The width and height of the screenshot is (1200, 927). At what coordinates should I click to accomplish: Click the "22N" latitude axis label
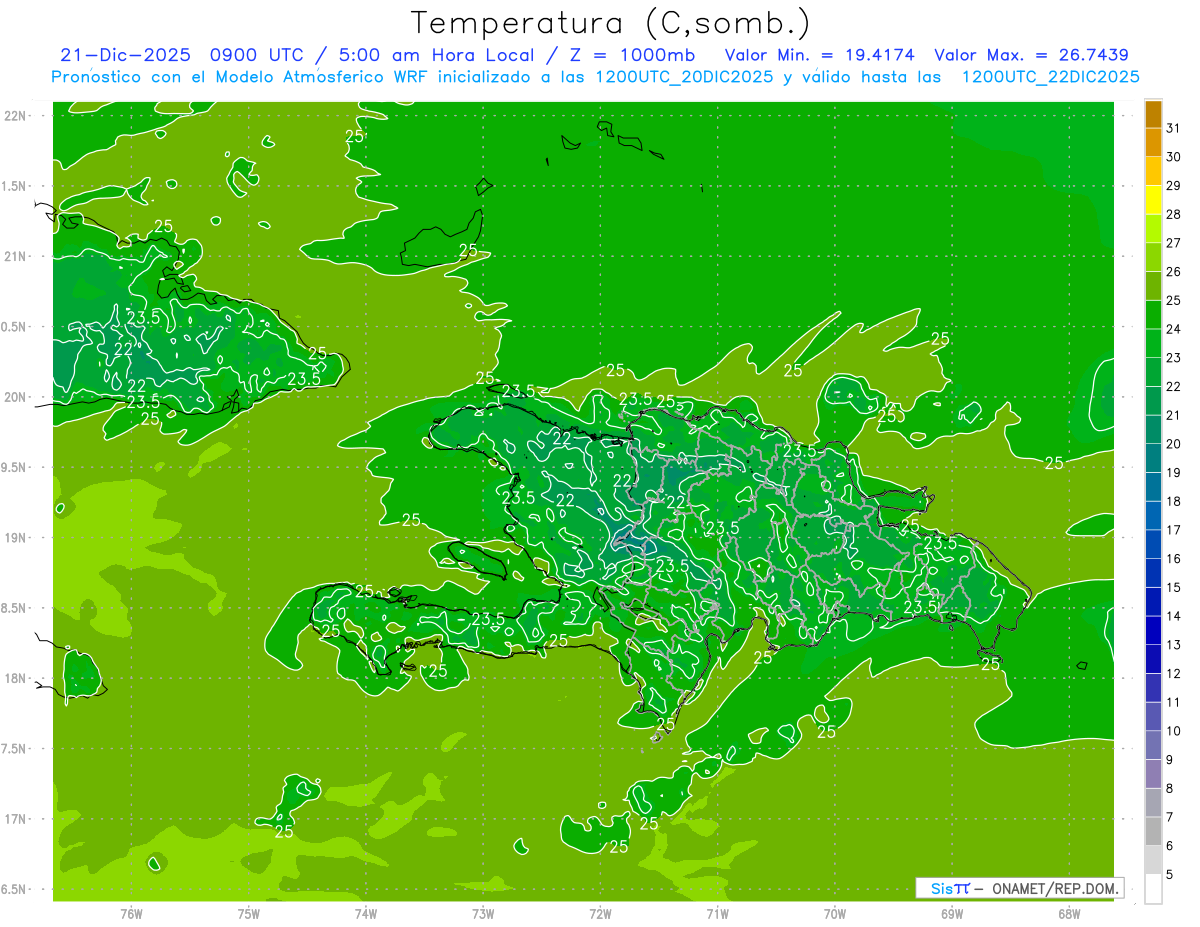[16, 116]
